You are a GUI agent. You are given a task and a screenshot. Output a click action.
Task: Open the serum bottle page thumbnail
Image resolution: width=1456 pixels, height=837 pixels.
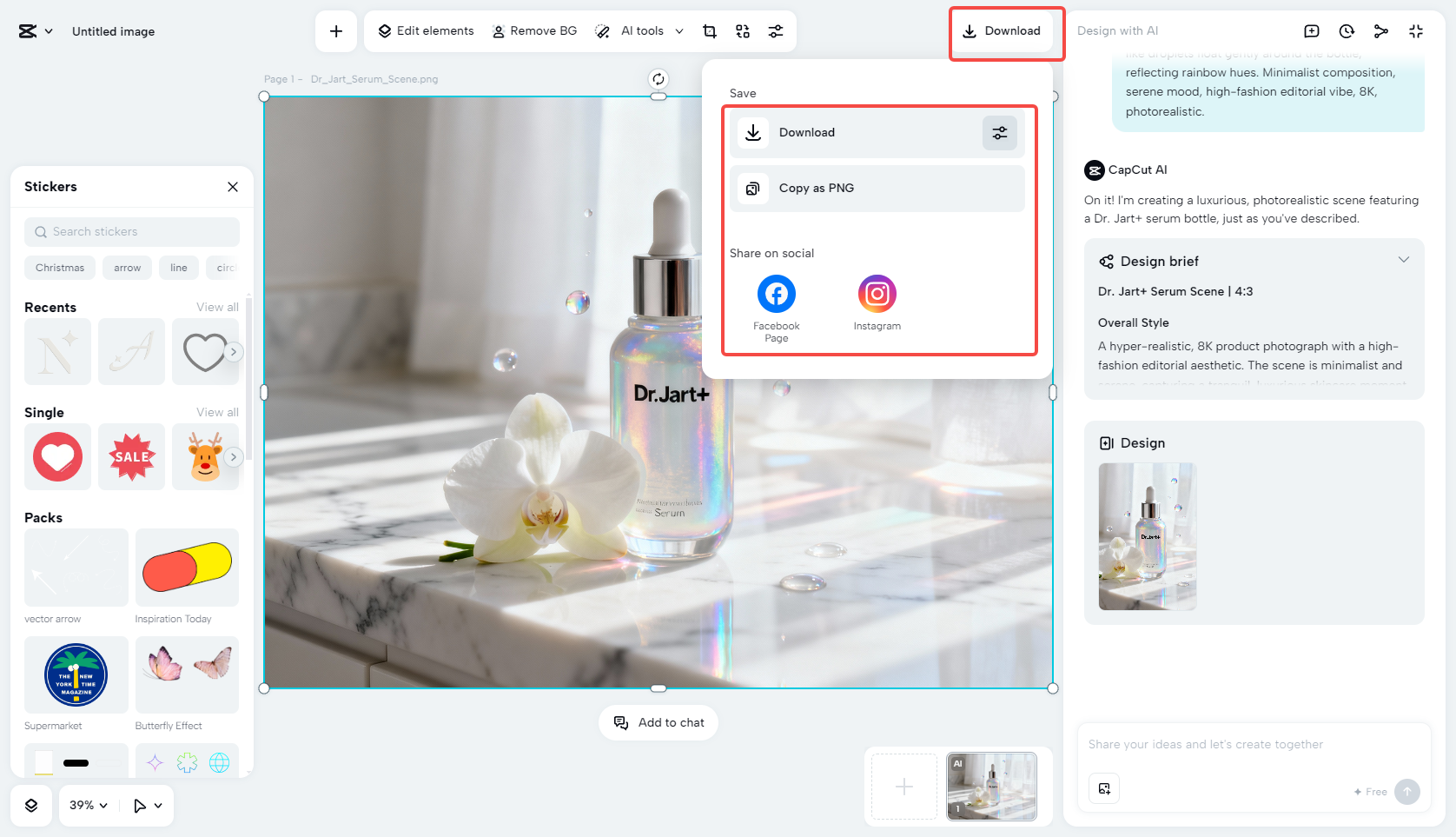(x=990, y=787)
